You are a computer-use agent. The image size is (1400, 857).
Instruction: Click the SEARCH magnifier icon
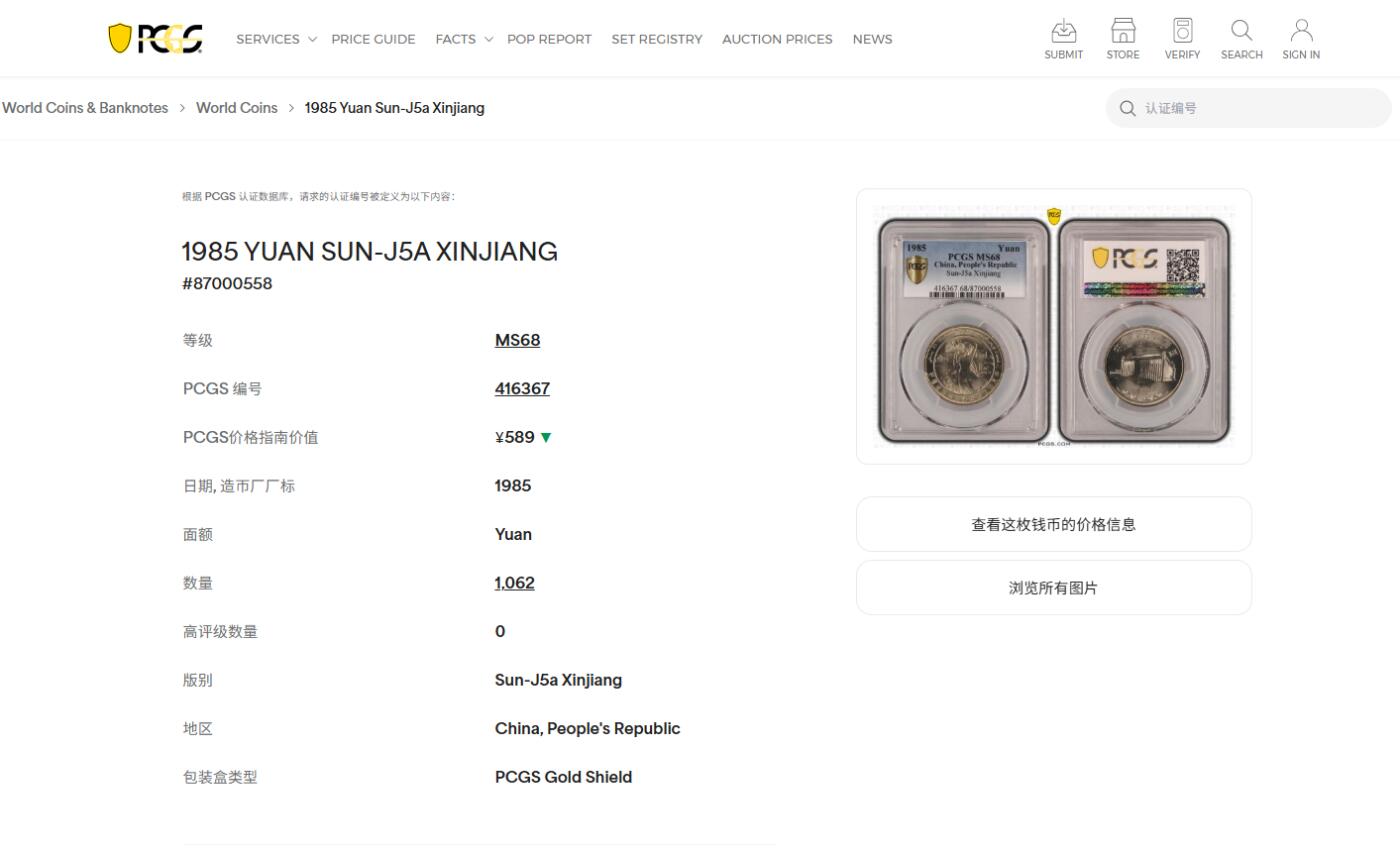(x=1241, y=31)
